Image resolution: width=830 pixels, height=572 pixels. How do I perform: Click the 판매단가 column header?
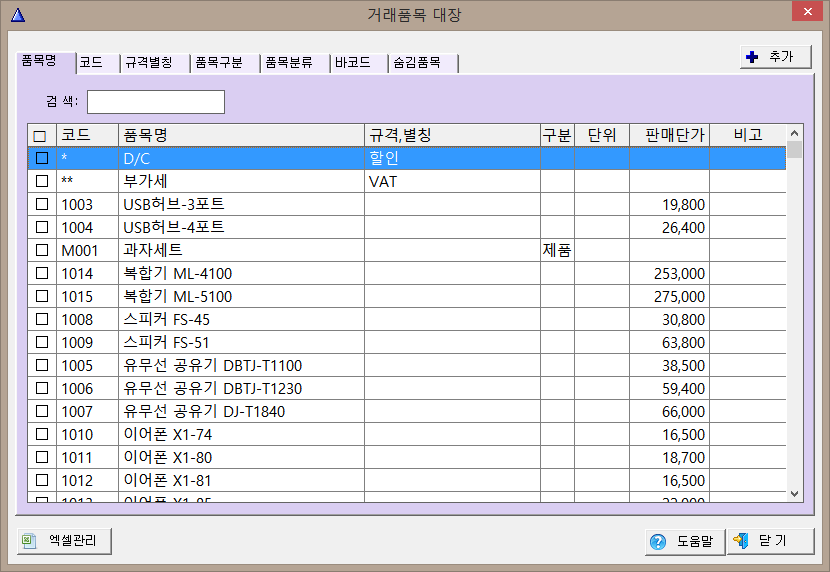[670, 135]
